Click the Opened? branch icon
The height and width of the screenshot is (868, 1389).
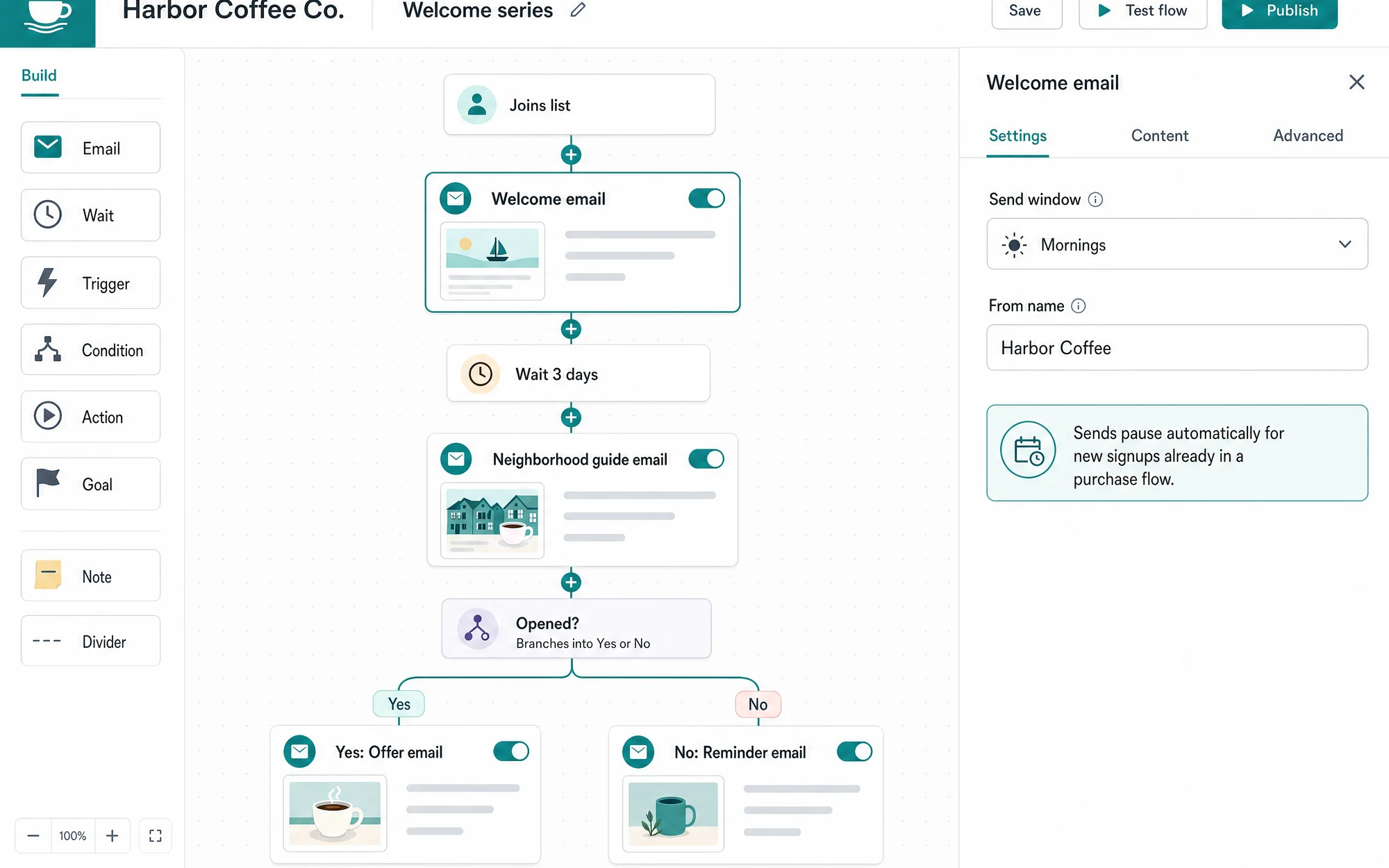coord(477,628)
